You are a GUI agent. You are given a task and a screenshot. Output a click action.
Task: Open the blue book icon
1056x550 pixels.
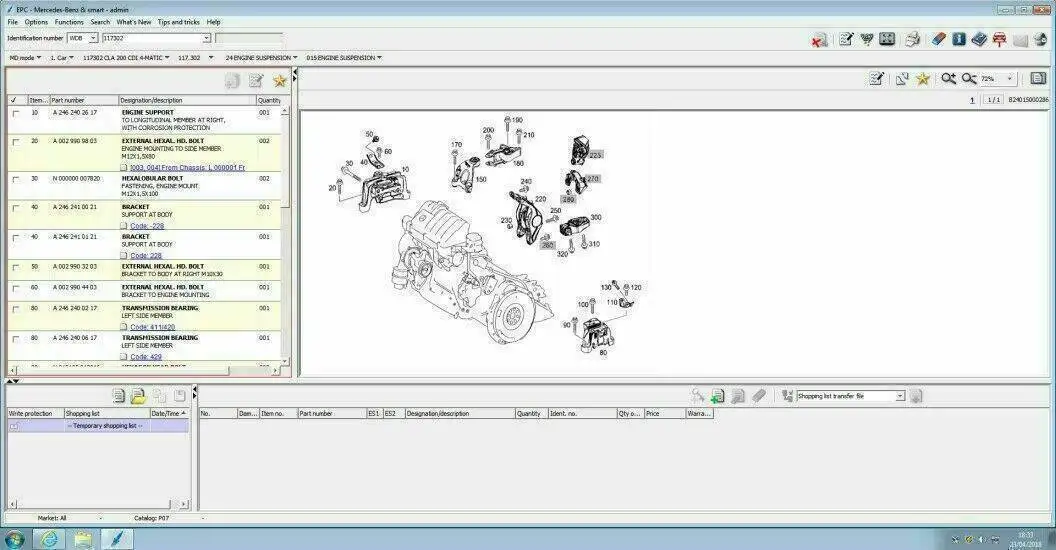coord(979,39)
